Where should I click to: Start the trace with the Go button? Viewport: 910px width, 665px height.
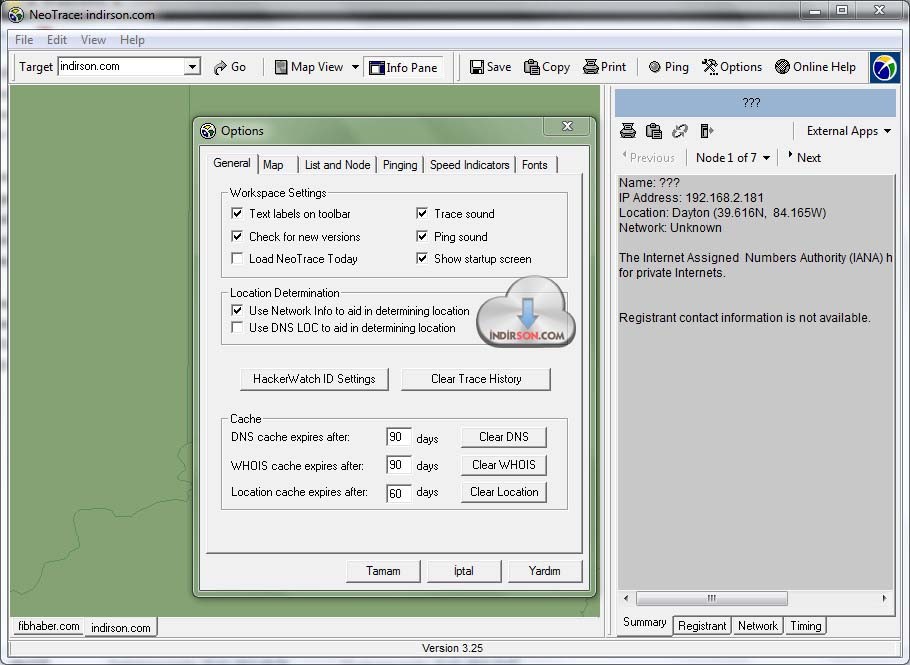[230, 67]
